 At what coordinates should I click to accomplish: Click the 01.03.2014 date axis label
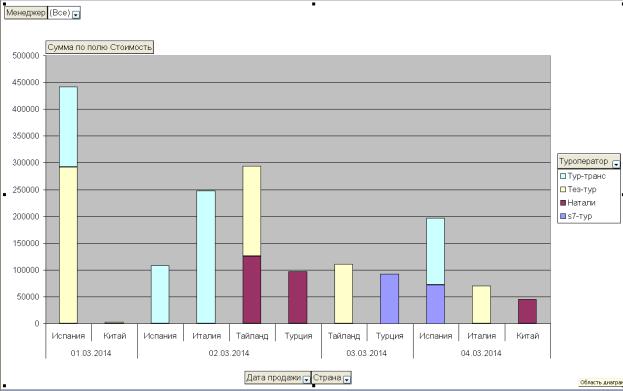[91, 353]
